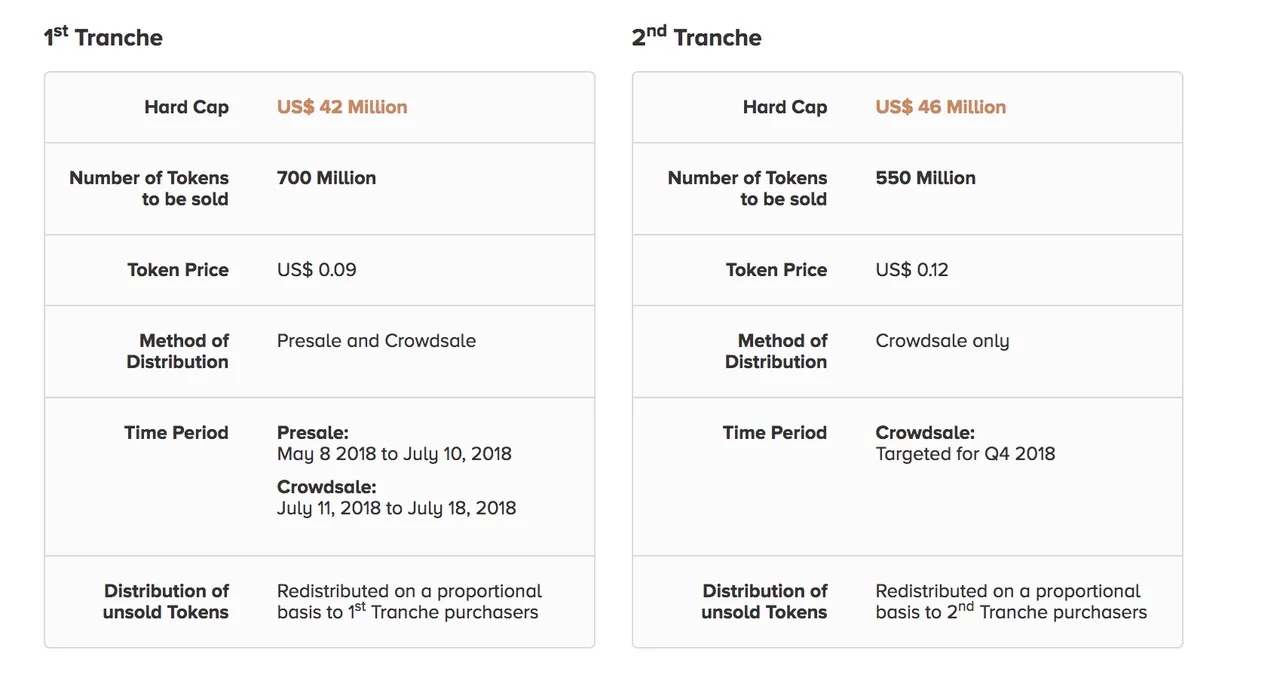The width and height of the screenshot is (1280, 691).
Task: Click the Hard Cap label in the 1st Tranche table
Action: click(187, 107)
